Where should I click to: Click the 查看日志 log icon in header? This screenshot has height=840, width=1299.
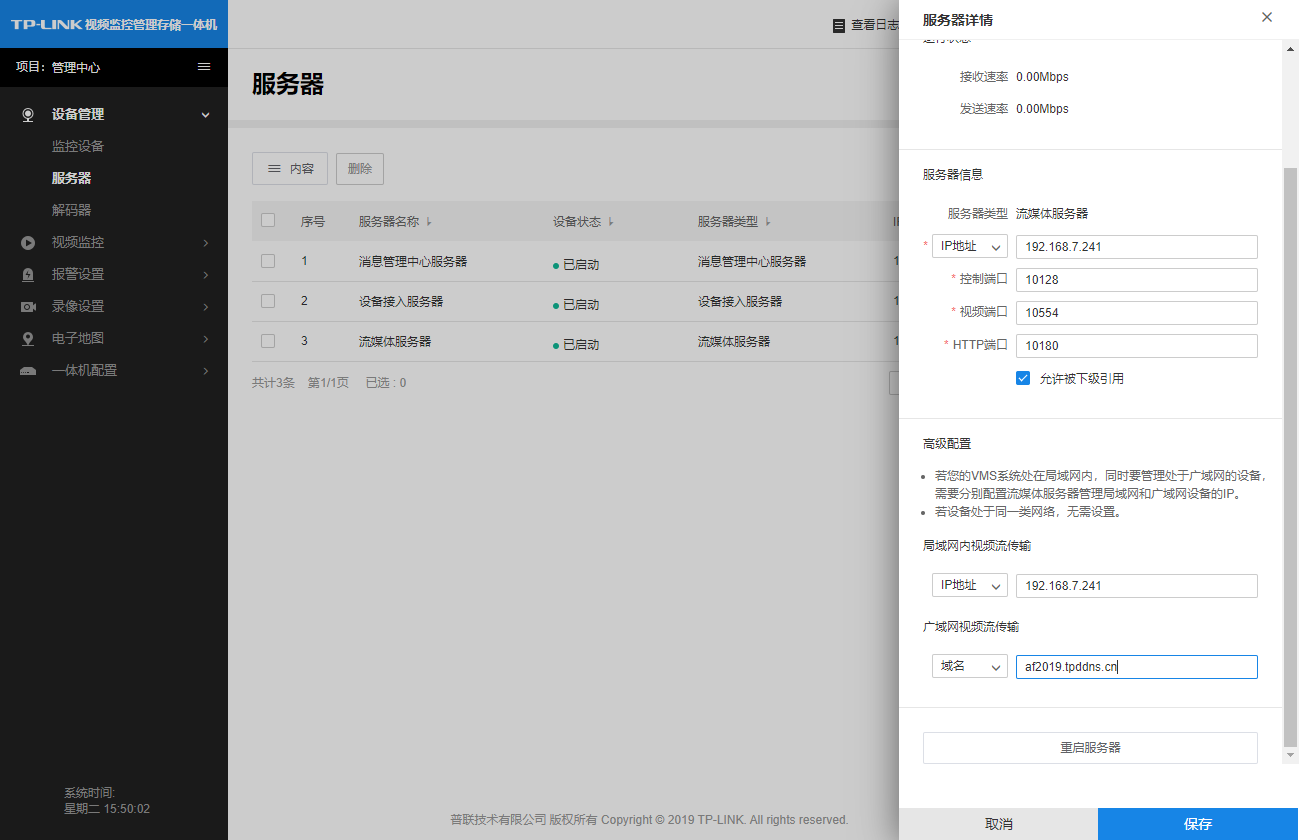tap(839, 26)
